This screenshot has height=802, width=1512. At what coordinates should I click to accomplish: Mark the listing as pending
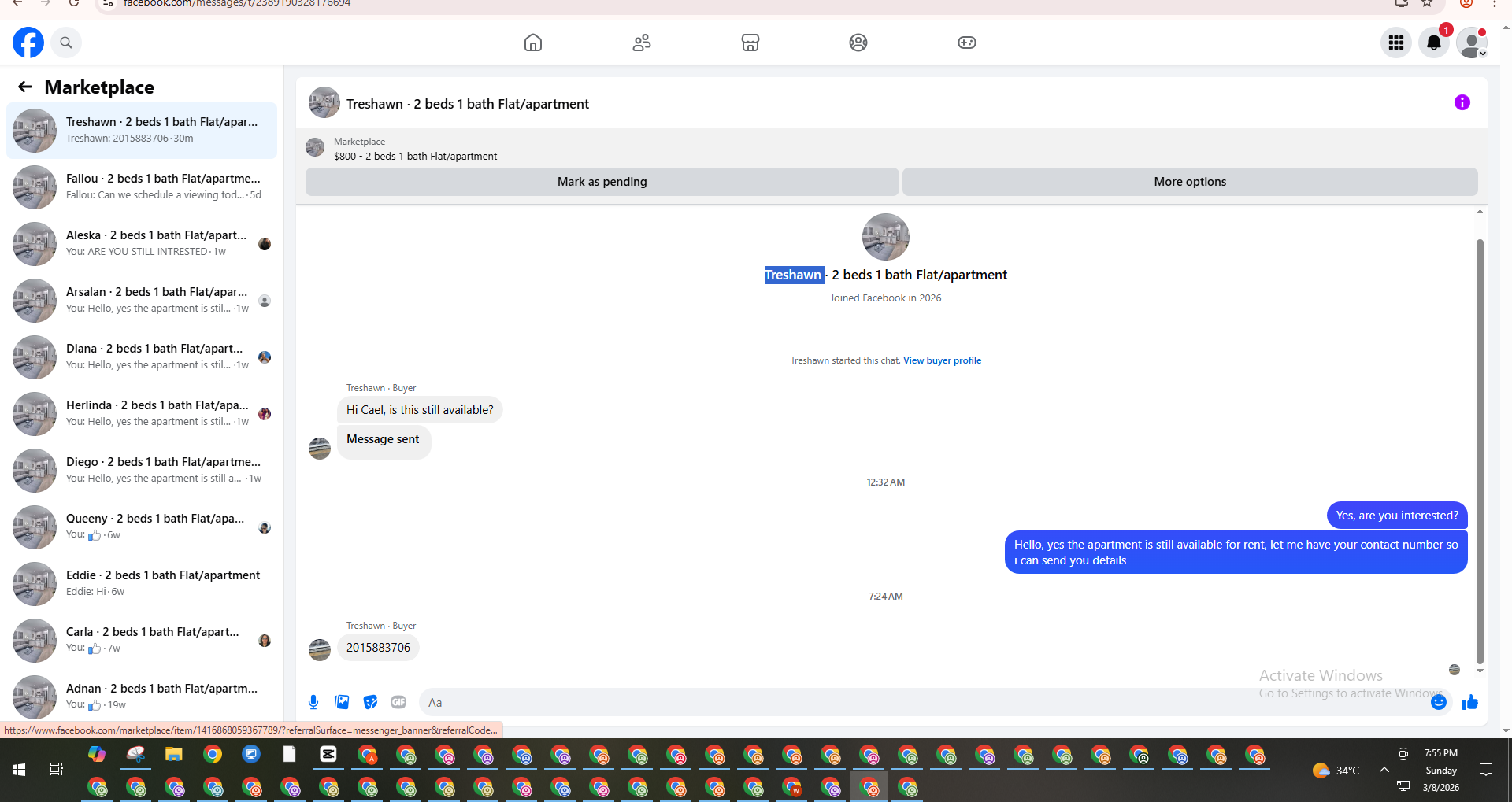coord(602,182)
